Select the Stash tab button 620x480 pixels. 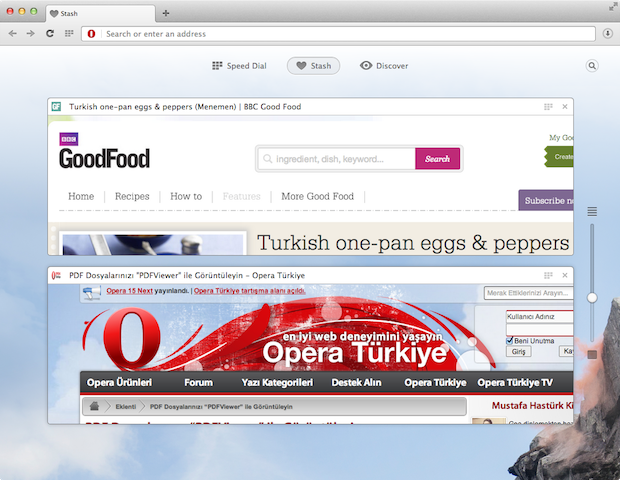click(x=313, y=66)
